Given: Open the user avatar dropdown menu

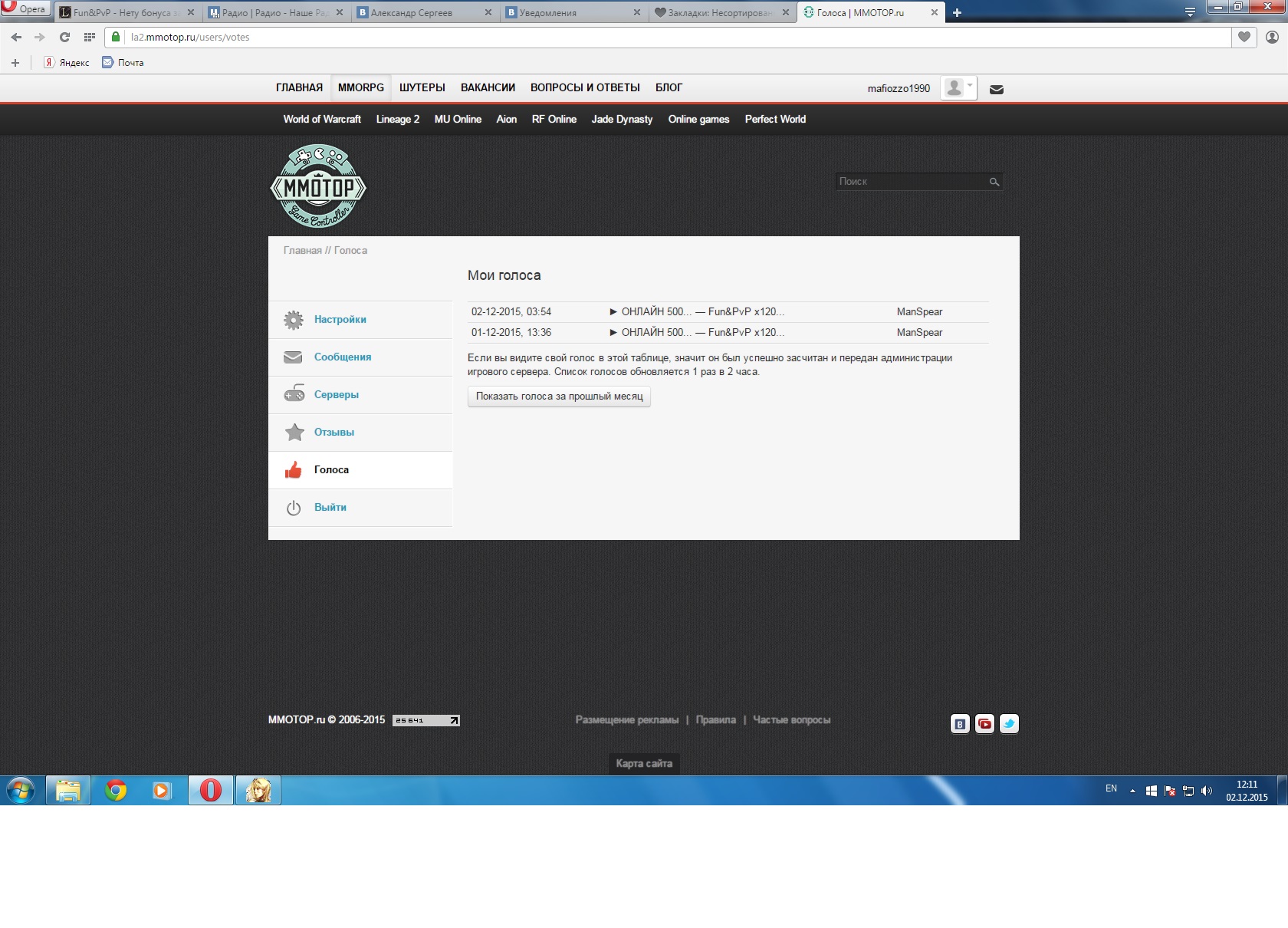Looking at the screenshot, I should pyautogui.click(x=958, y=88).
